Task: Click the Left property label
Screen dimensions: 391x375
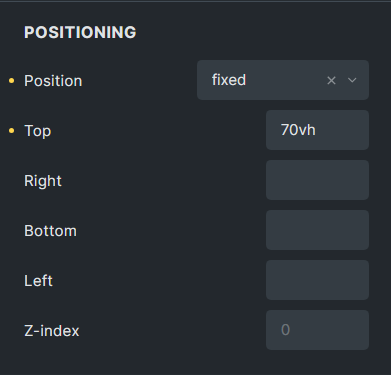Action: click(38, 281)
